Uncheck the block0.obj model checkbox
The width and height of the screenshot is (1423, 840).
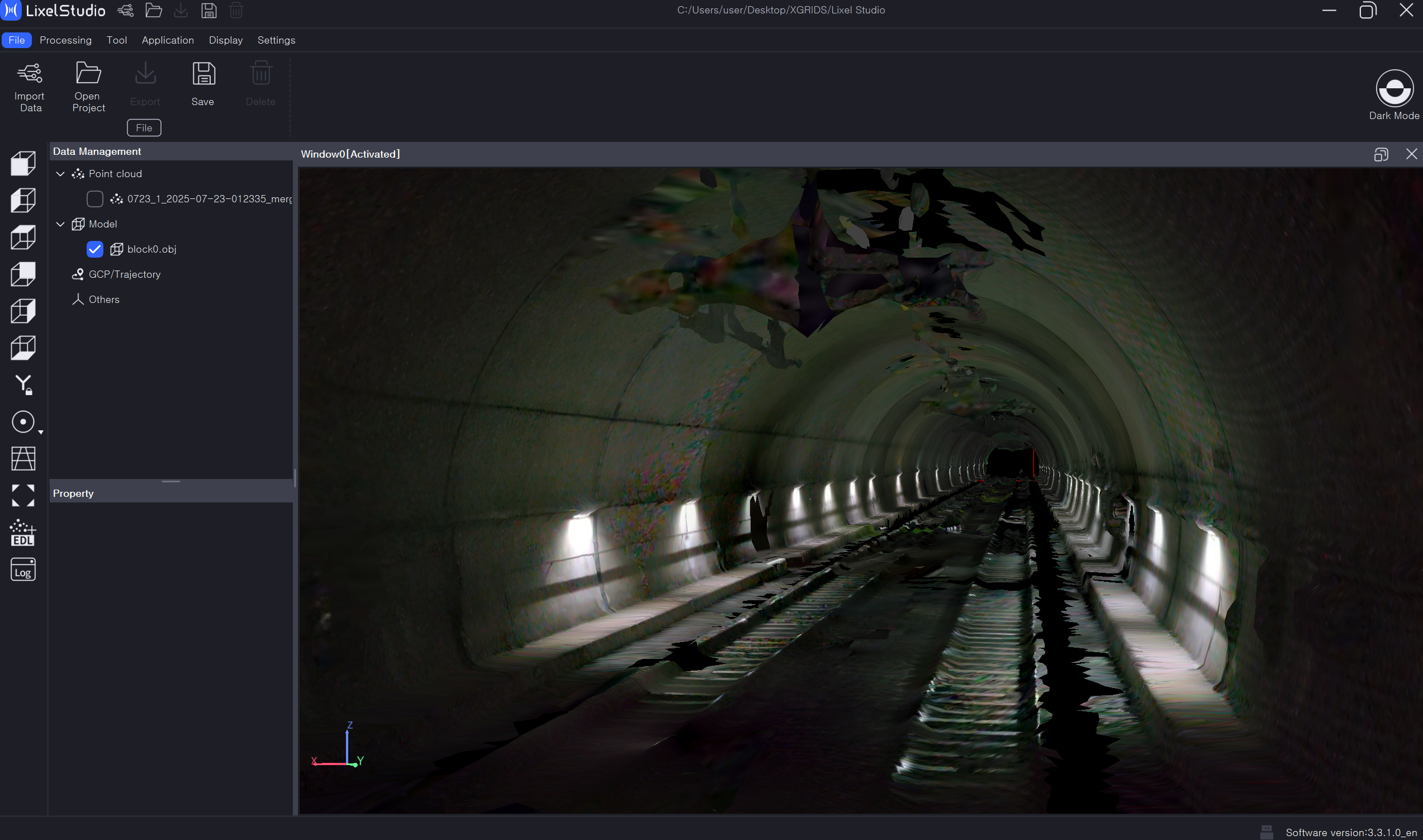[94, 249]
